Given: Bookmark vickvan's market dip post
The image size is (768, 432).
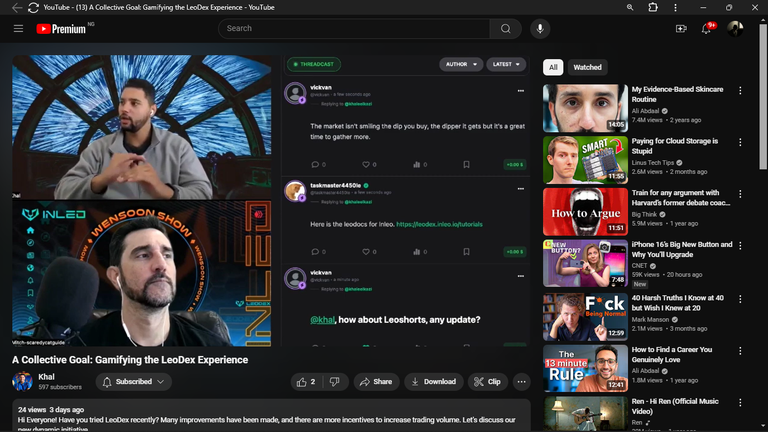Looking at the screenshot, I should [x=466, y=165].
